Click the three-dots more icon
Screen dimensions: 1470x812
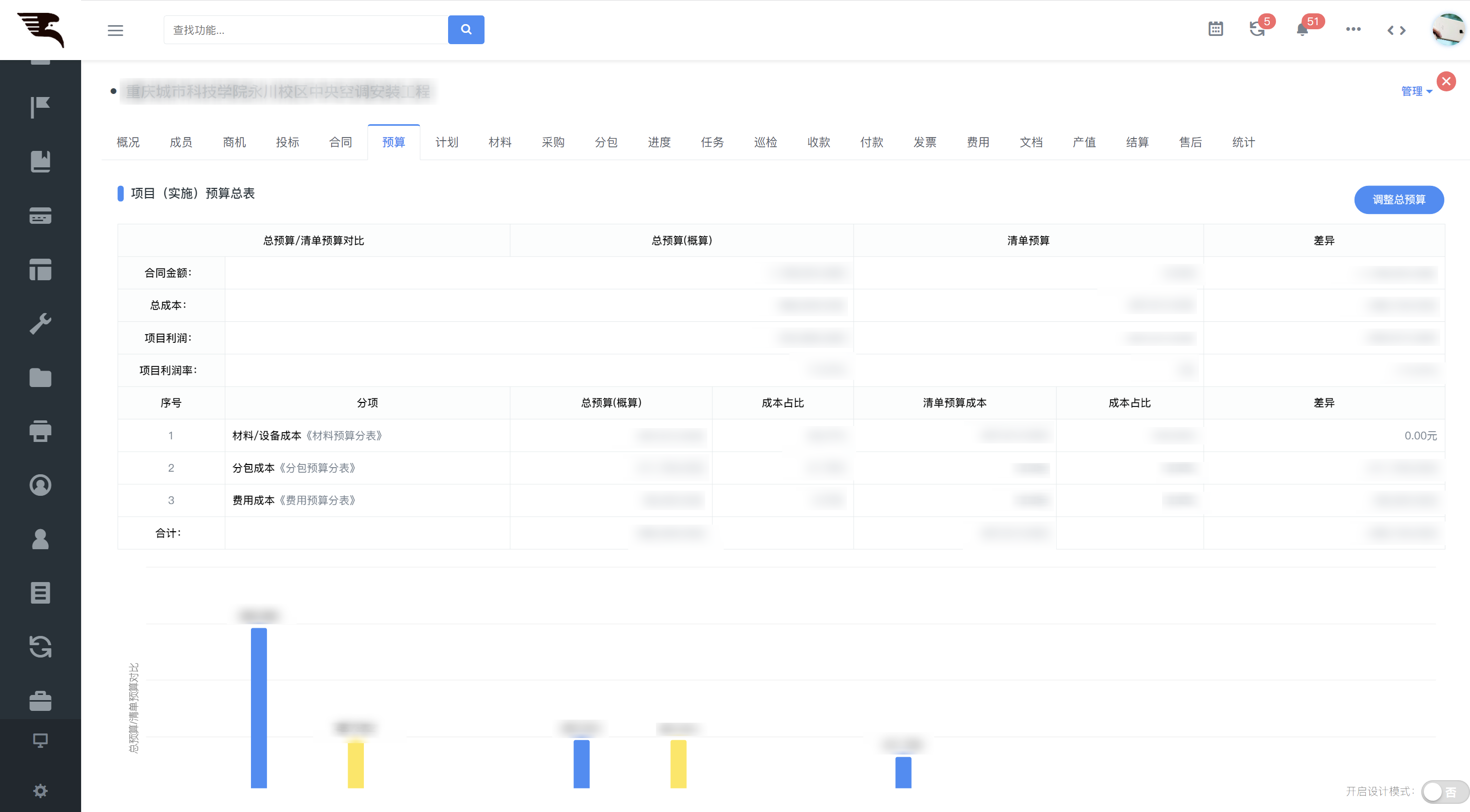click(x=1353, y=29)
